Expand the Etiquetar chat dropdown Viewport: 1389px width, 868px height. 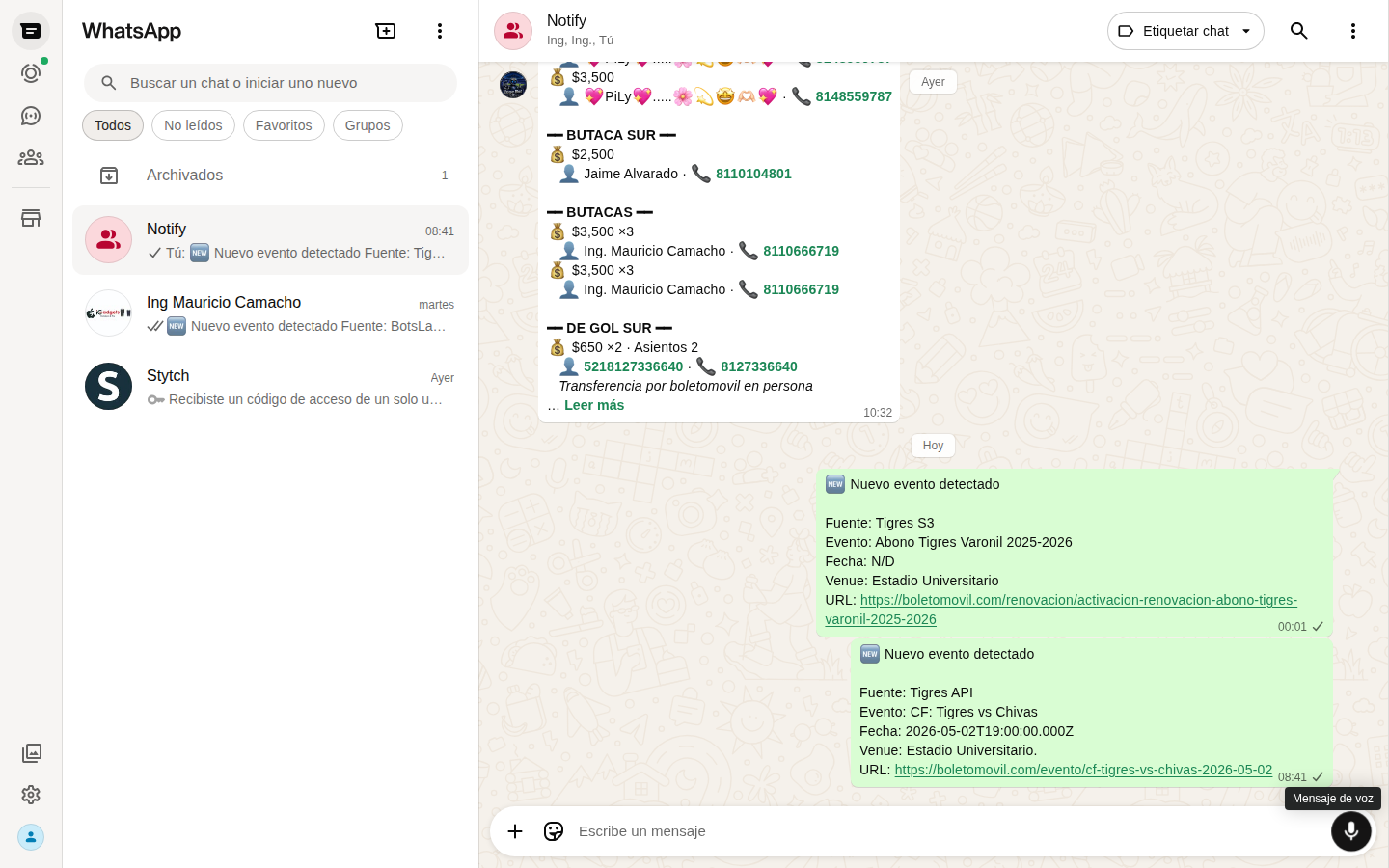tap(1185, 31)
